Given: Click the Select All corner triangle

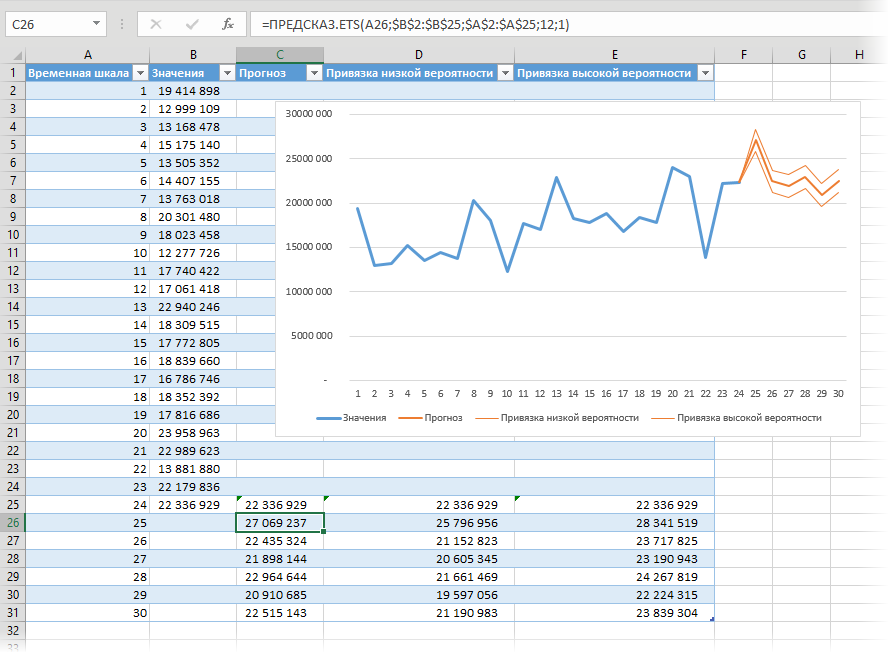Looking at the screenshot, I should pos(18,55).
